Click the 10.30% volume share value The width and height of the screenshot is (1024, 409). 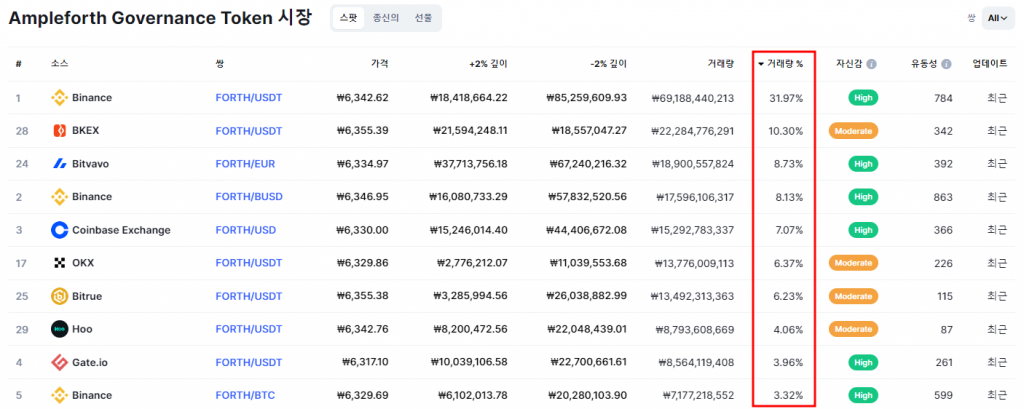coord(786,131)
